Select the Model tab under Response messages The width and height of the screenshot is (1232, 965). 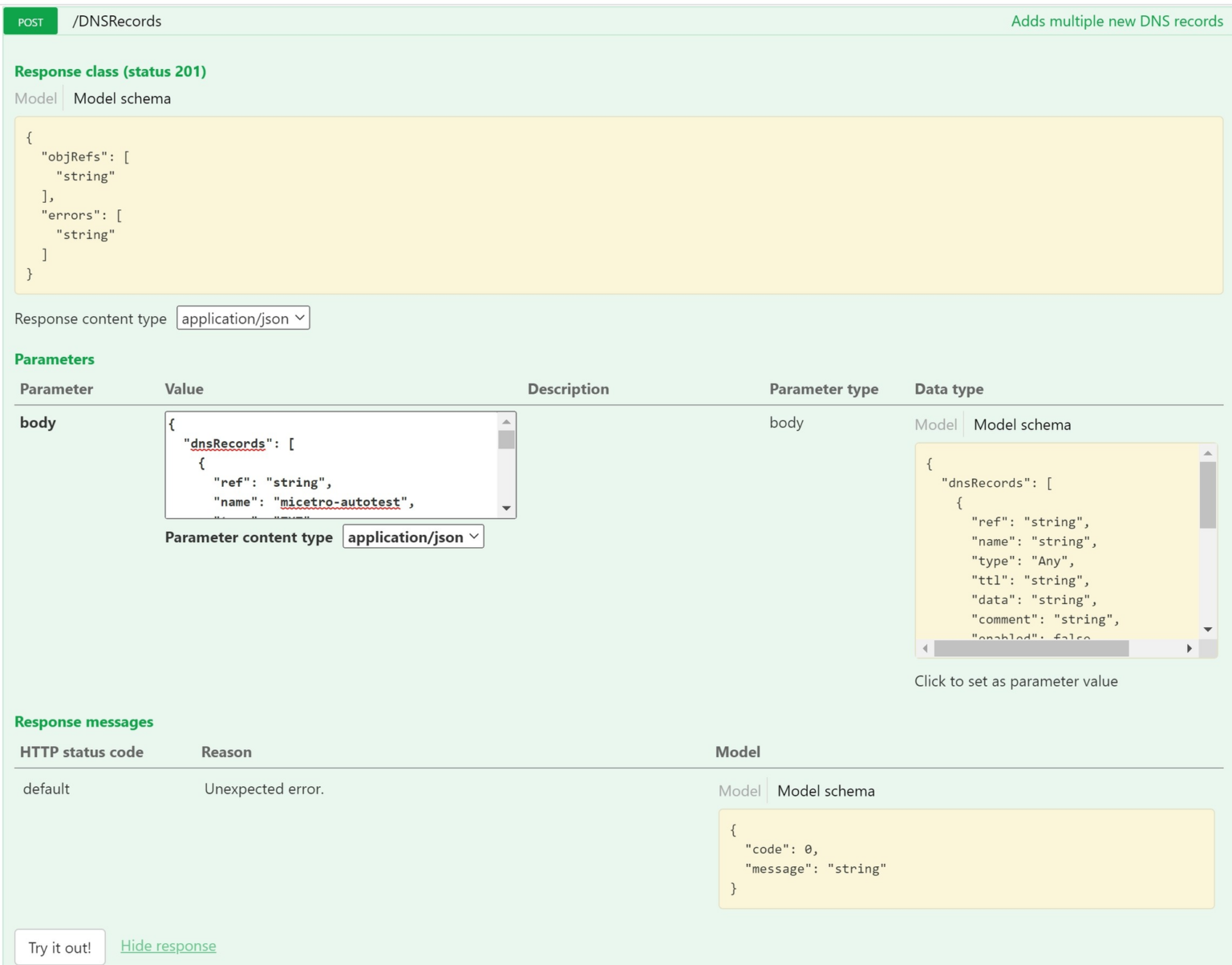click(739, 790)
